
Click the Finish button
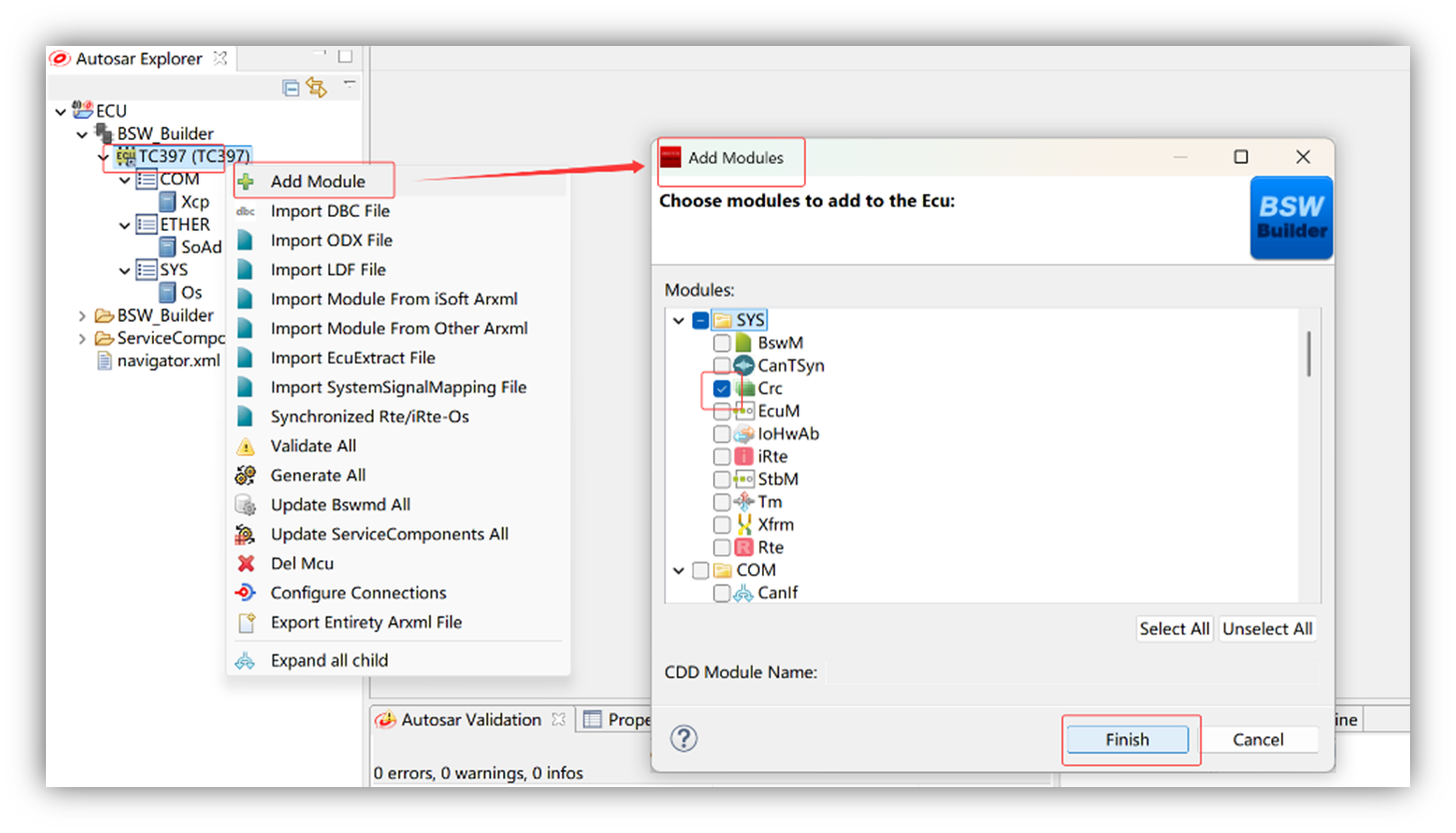[1127, 739]
